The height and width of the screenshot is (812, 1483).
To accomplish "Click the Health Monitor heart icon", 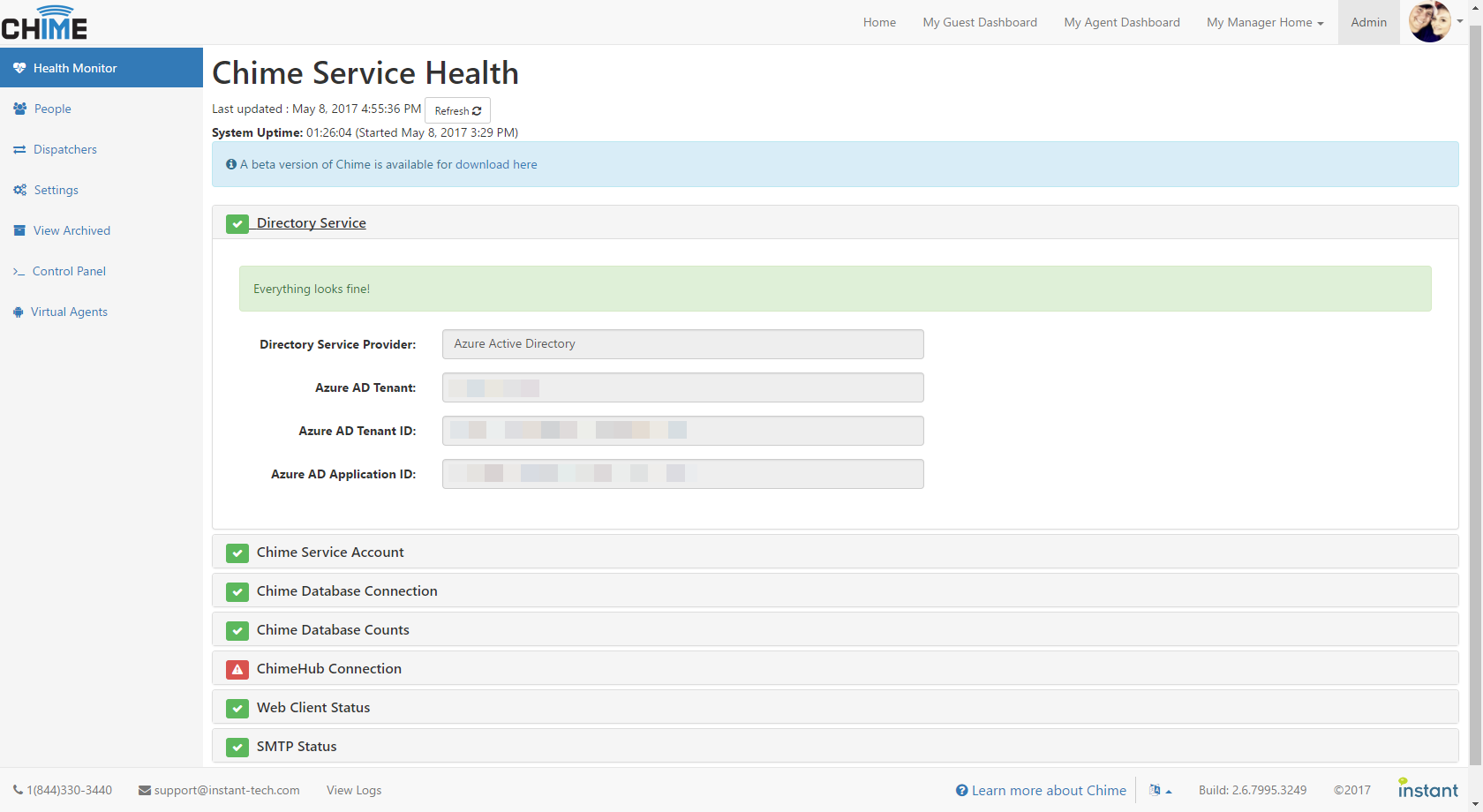I will (x=19, y=68).
